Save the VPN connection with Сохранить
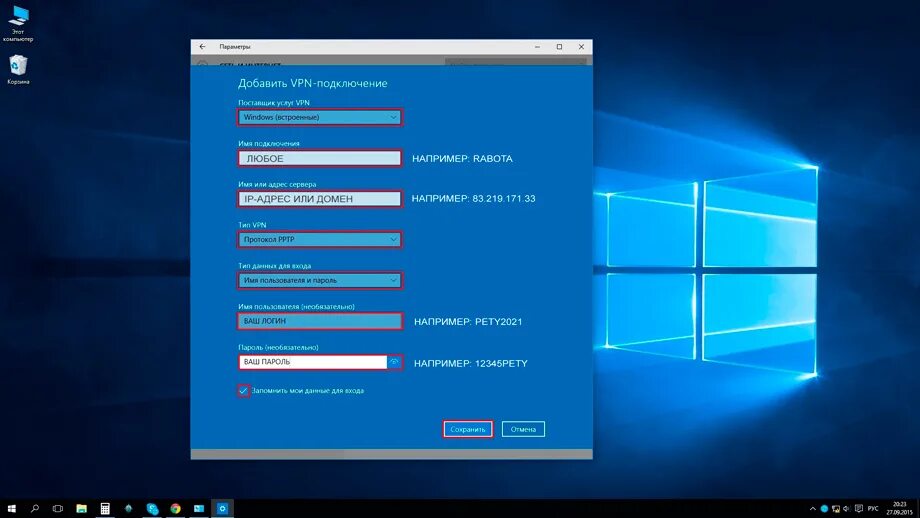The height and width of the screenshot is (518, 920). pos(468,429)
